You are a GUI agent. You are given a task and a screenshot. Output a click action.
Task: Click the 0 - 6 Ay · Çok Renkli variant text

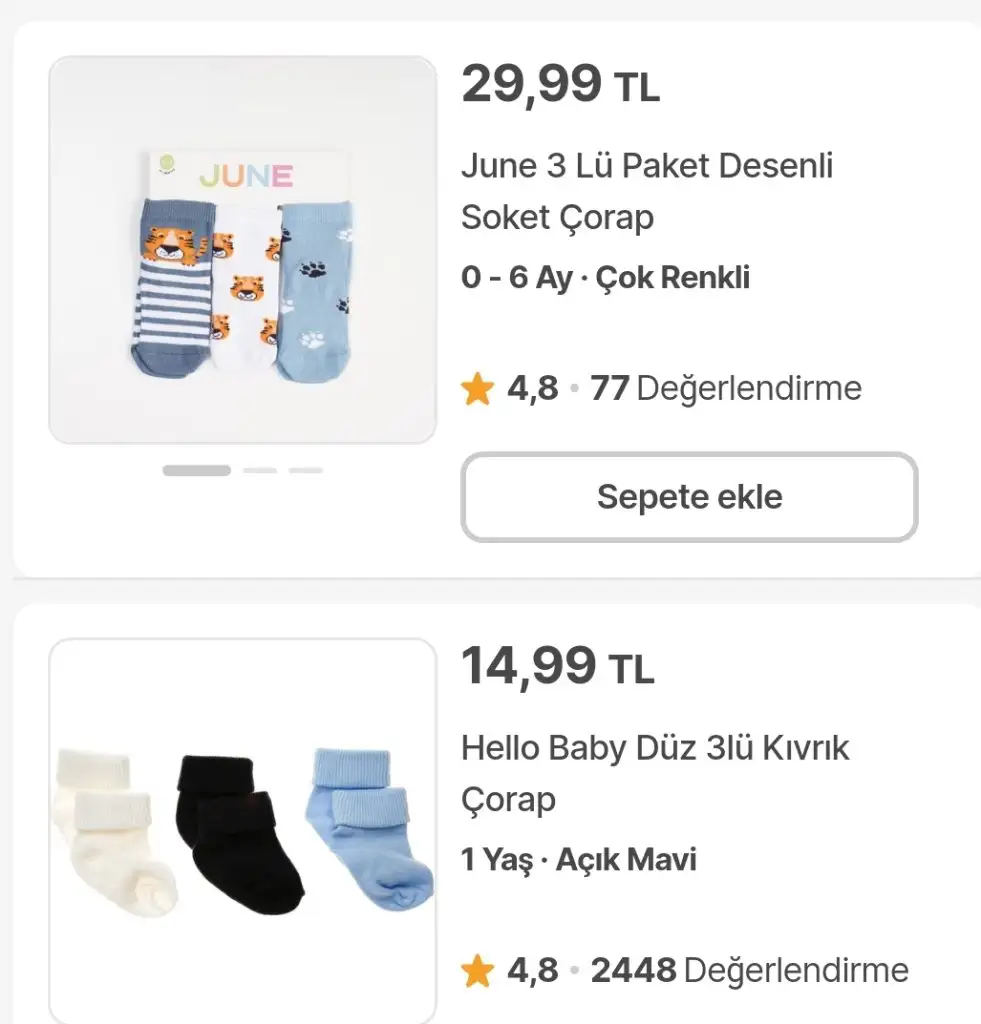point(605,278)
